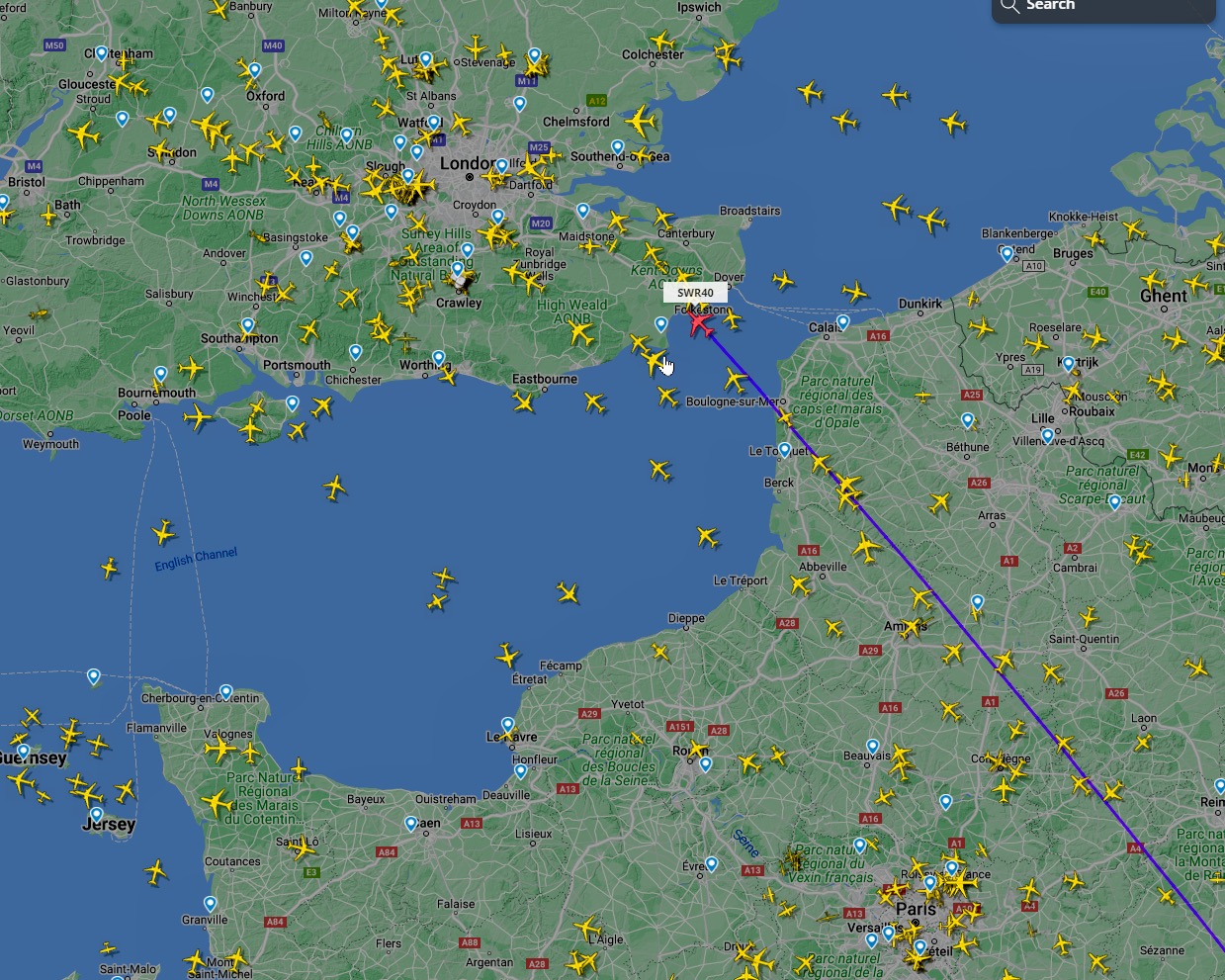Select the airport pin beside Caen
Image resolution: width=1225 pixels, height=980 pixels.
pos(411,824)
